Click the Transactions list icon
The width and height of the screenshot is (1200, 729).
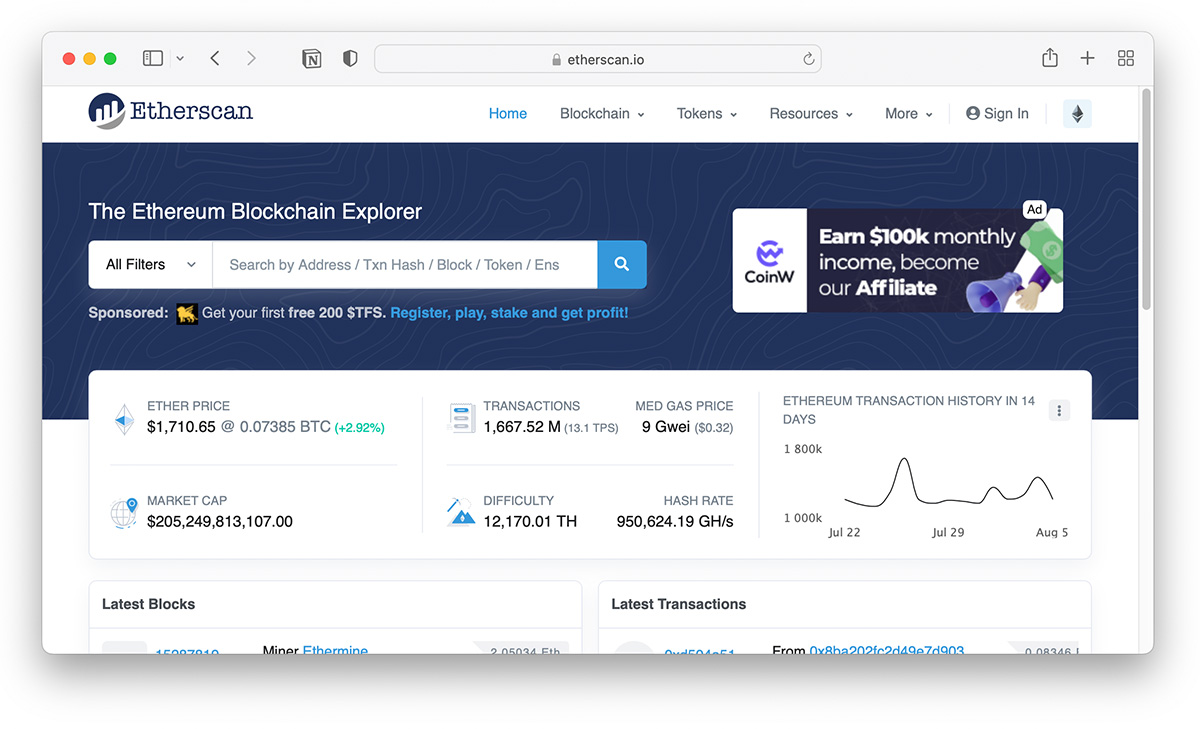coord(461,417)
